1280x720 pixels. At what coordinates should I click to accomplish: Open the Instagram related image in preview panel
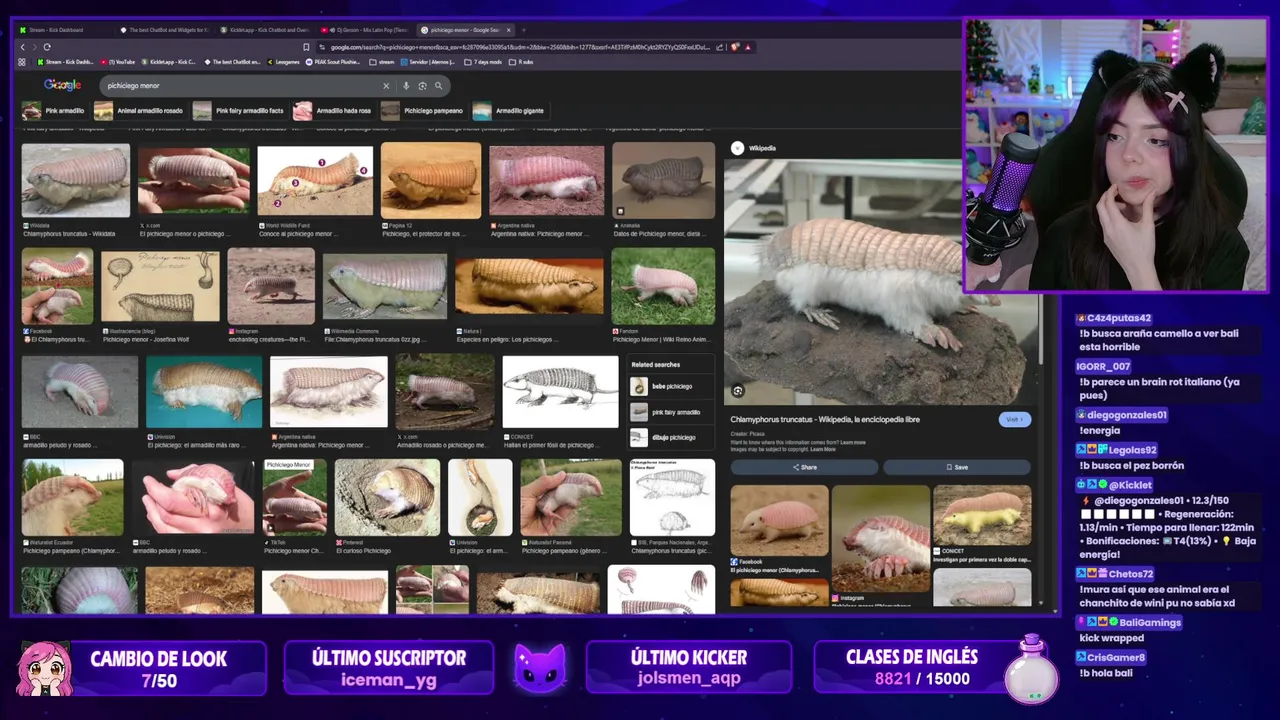coord(880,538)
